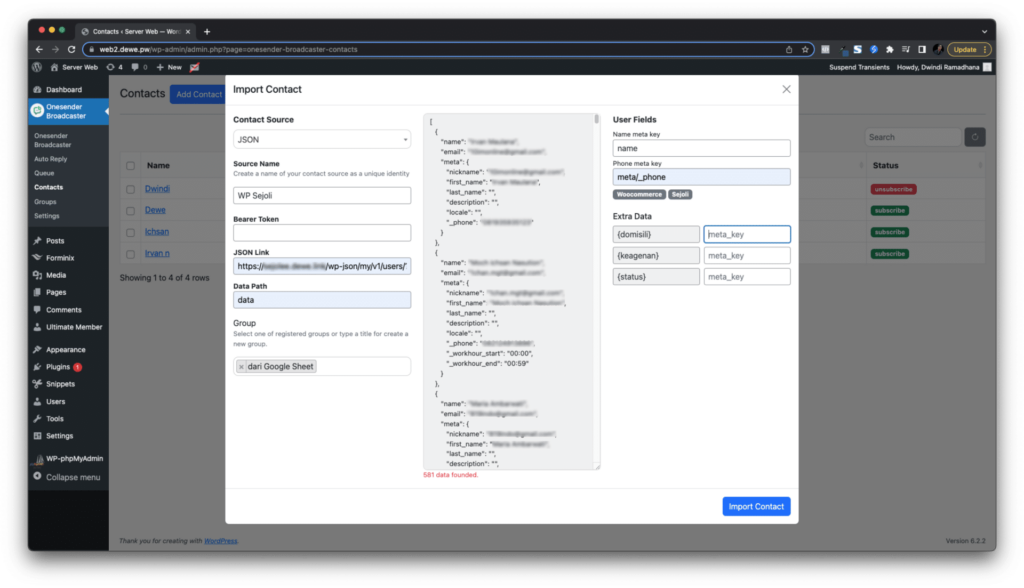Screen dimensions: 1024x588
Task: Open Plugins in the sidebar menu
Action: pyautogui.click(x=58, y=367)
